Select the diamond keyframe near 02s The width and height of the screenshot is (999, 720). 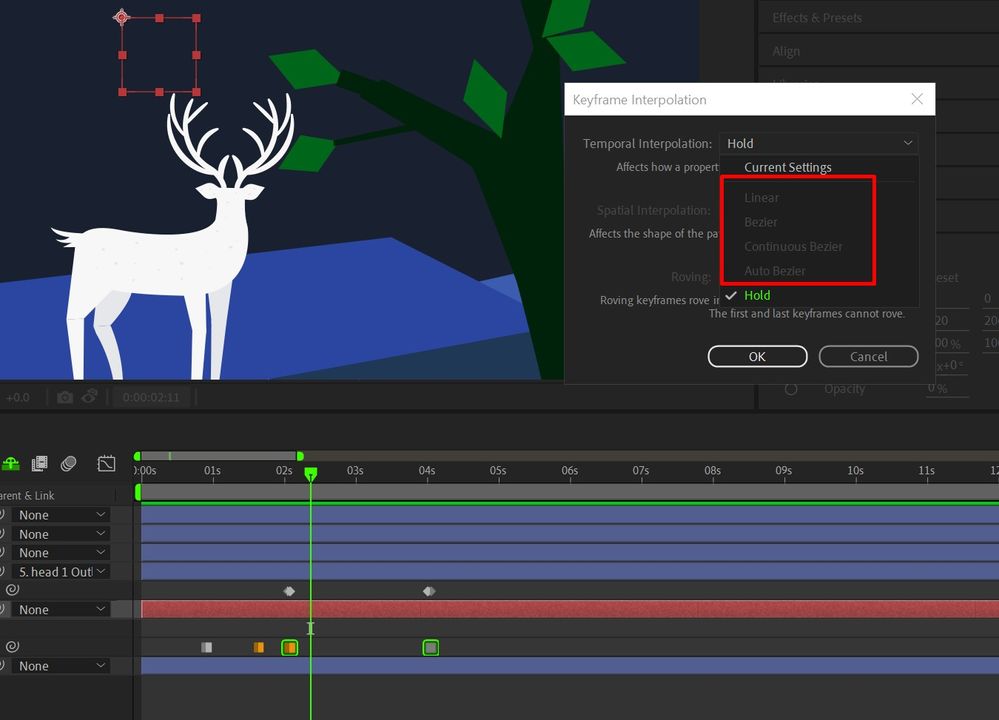point(289,591)
